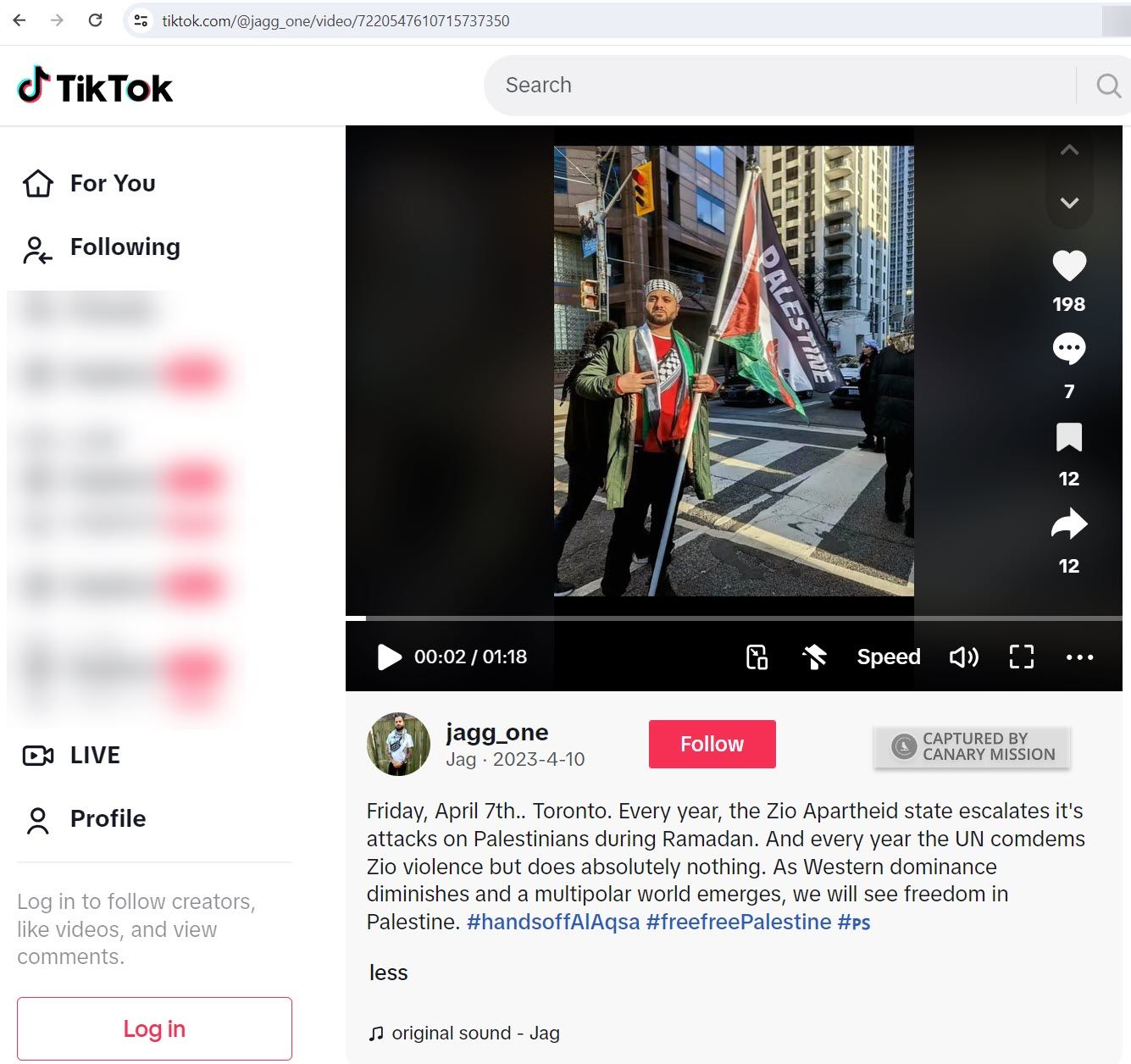Click the #handsoffAlAqsa hashtag link
The width and height of the screenshot is (1131, 1064).
click(x=552, y=922)
